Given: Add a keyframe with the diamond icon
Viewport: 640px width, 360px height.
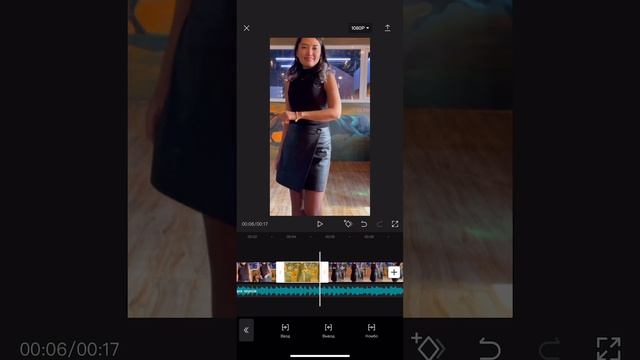Looking at the screenshot, I should (347, 224).
